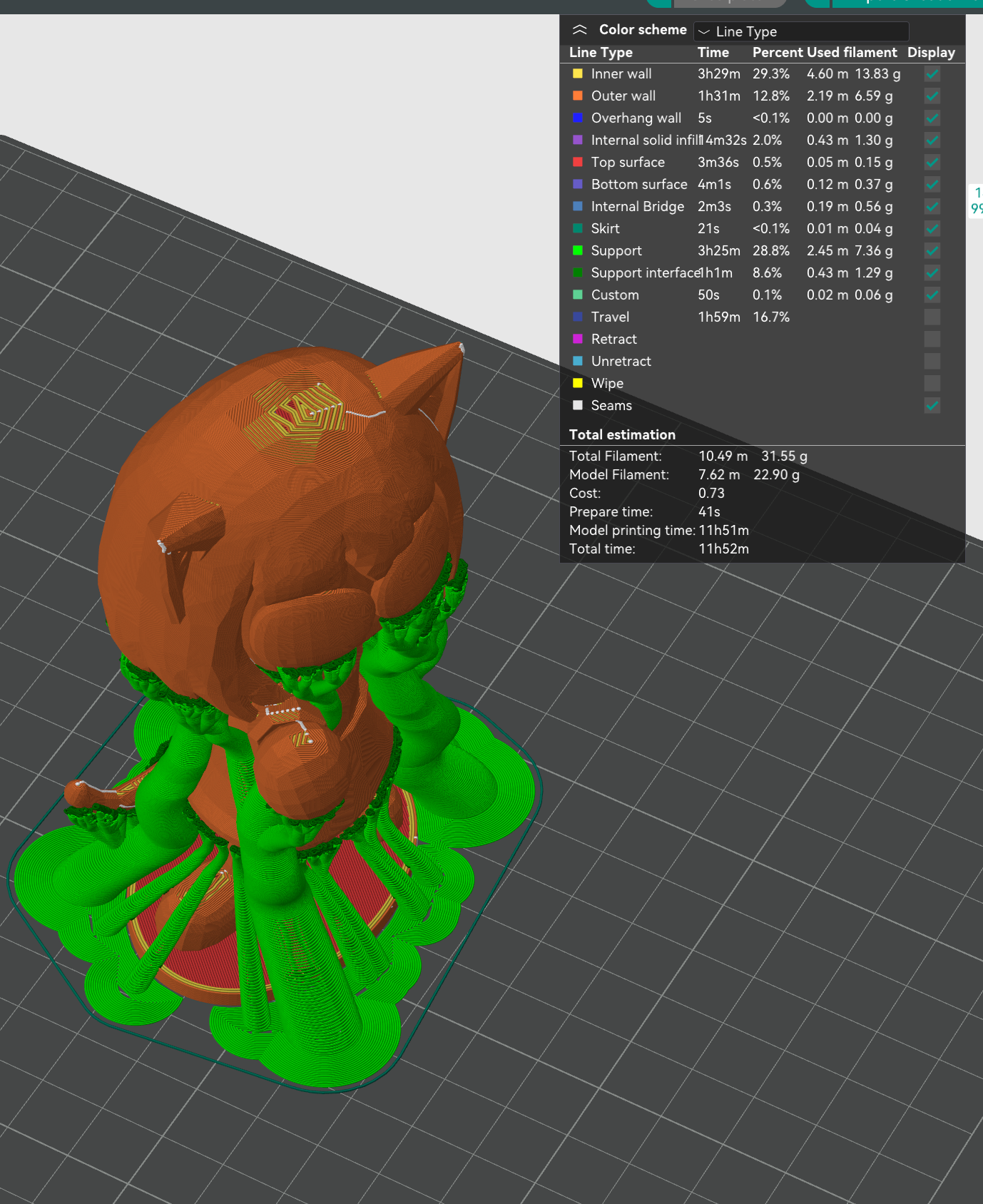Click the Internal Bridge color swatch

pyautogui.click(x=578, y=206)
